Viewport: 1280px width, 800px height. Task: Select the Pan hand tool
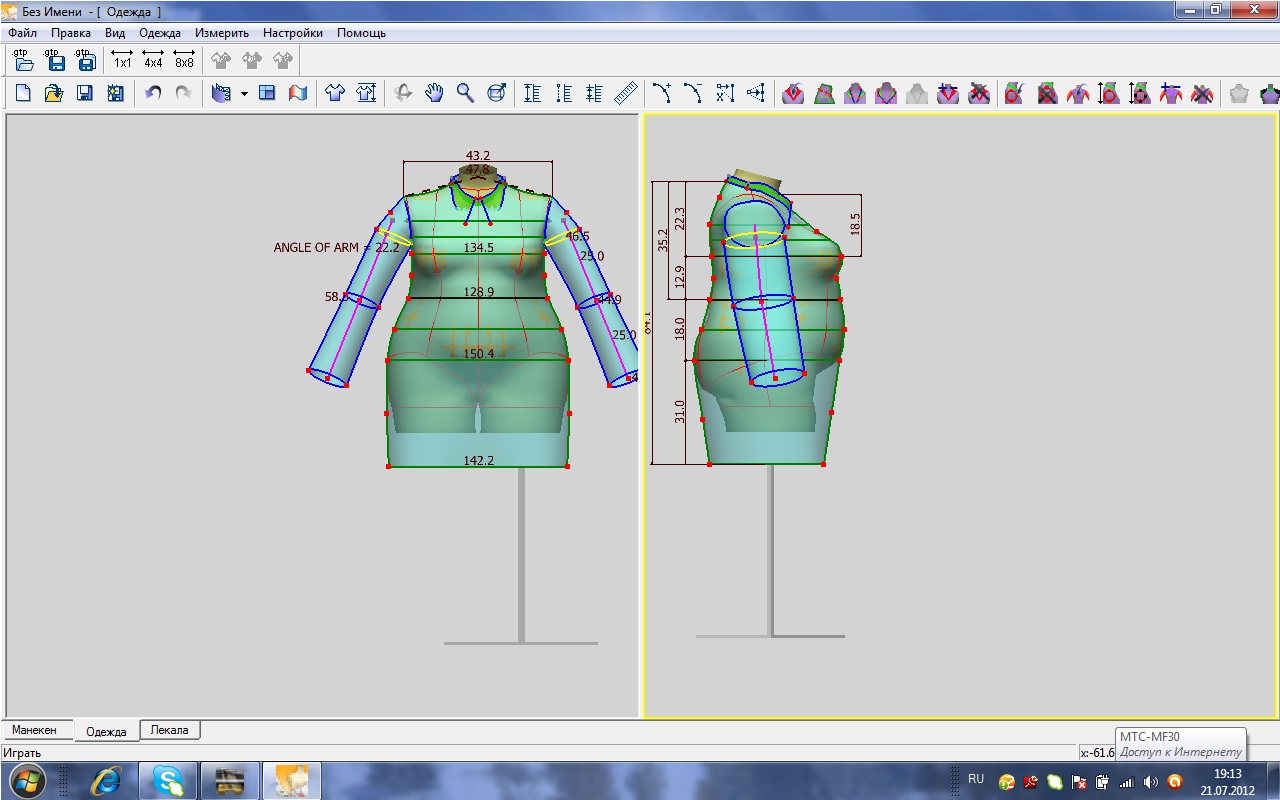click(x=434, y=93)
